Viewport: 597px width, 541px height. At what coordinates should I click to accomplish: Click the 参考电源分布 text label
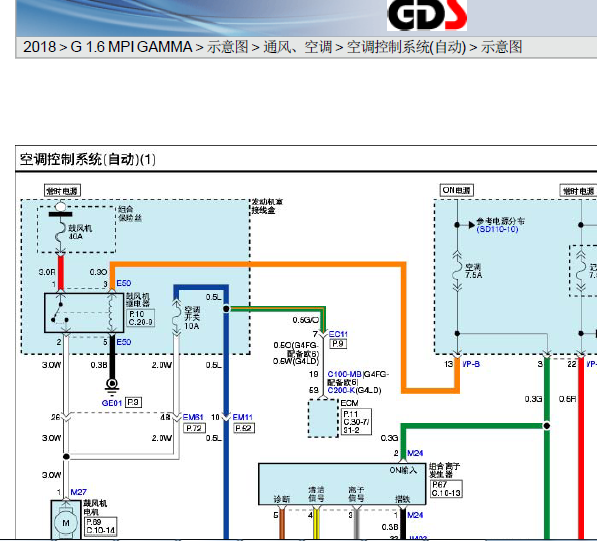[x=500, y=221]
